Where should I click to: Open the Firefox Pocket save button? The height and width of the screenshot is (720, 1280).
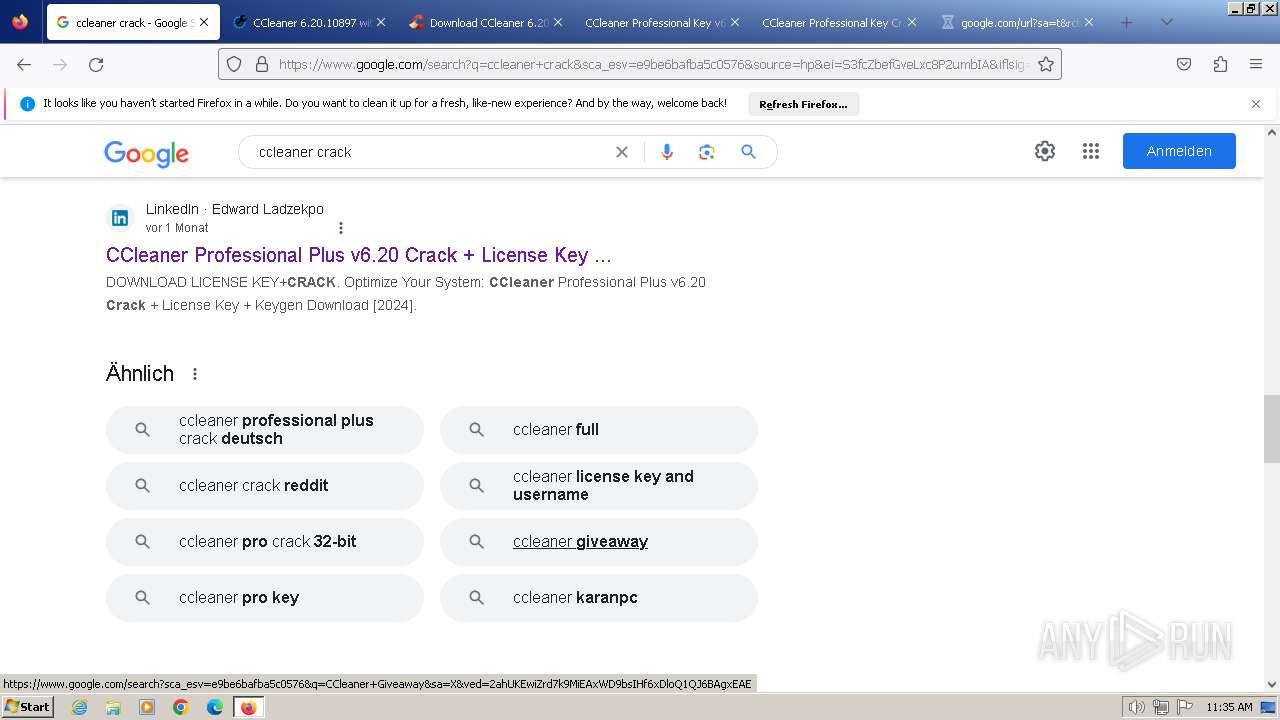(1184, 64)
